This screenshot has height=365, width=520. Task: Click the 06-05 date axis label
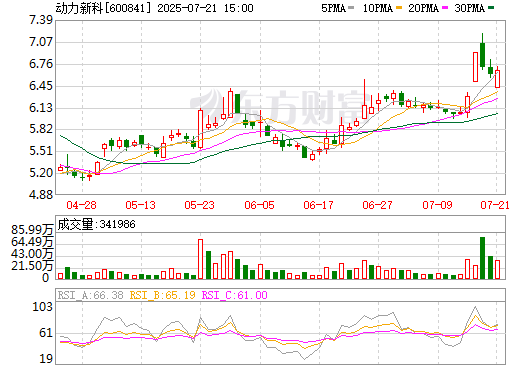[259, 205]
